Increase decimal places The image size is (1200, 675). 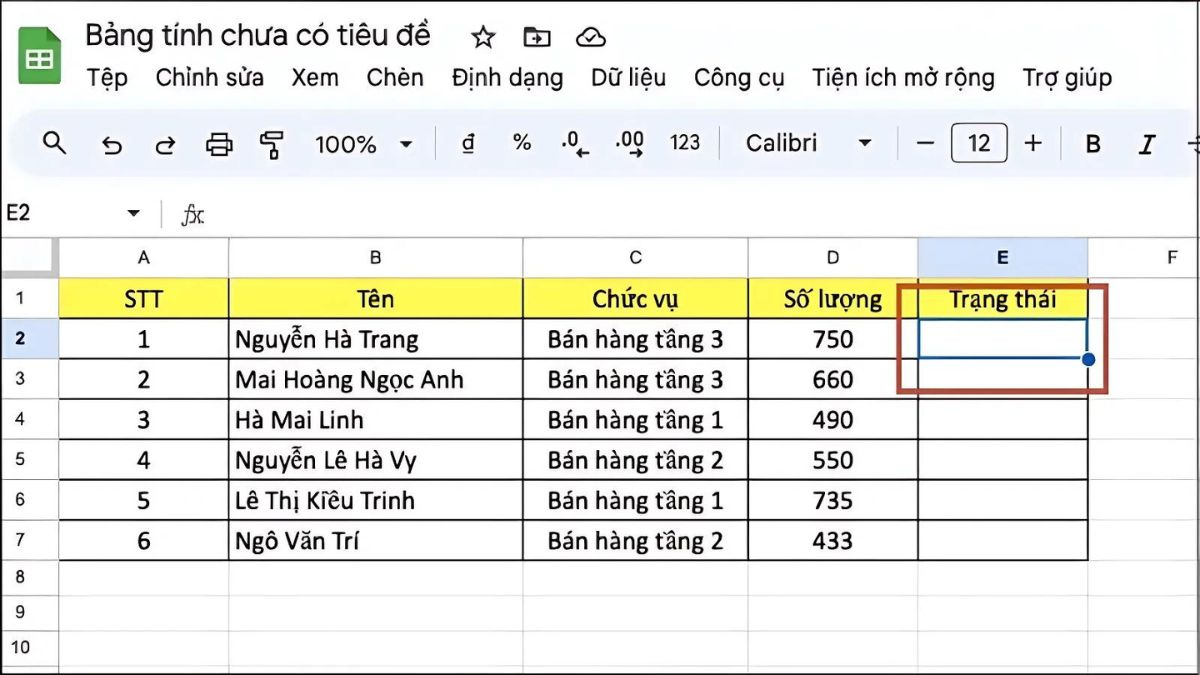point(630,144)
